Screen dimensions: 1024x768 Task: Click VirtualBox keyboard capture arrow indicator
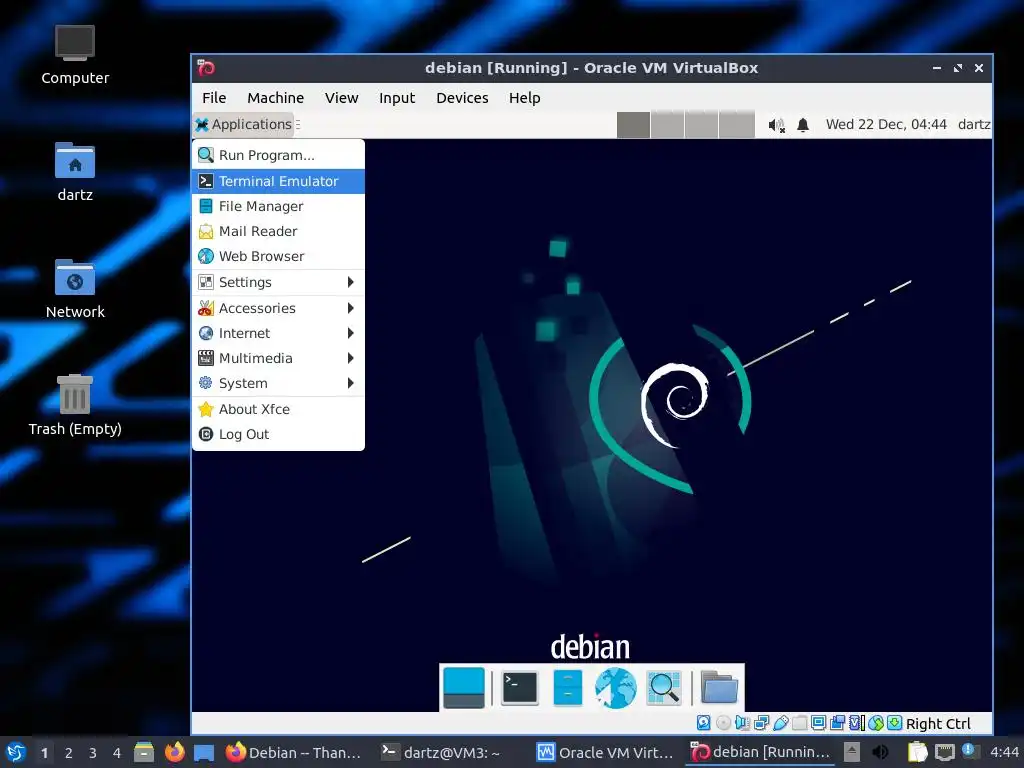coord(895,723)
